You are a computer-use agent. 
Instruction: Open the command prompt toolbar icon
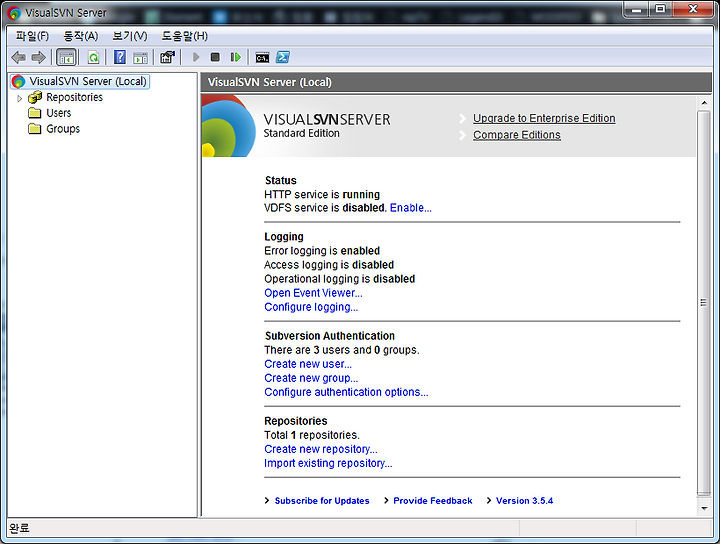262,58
